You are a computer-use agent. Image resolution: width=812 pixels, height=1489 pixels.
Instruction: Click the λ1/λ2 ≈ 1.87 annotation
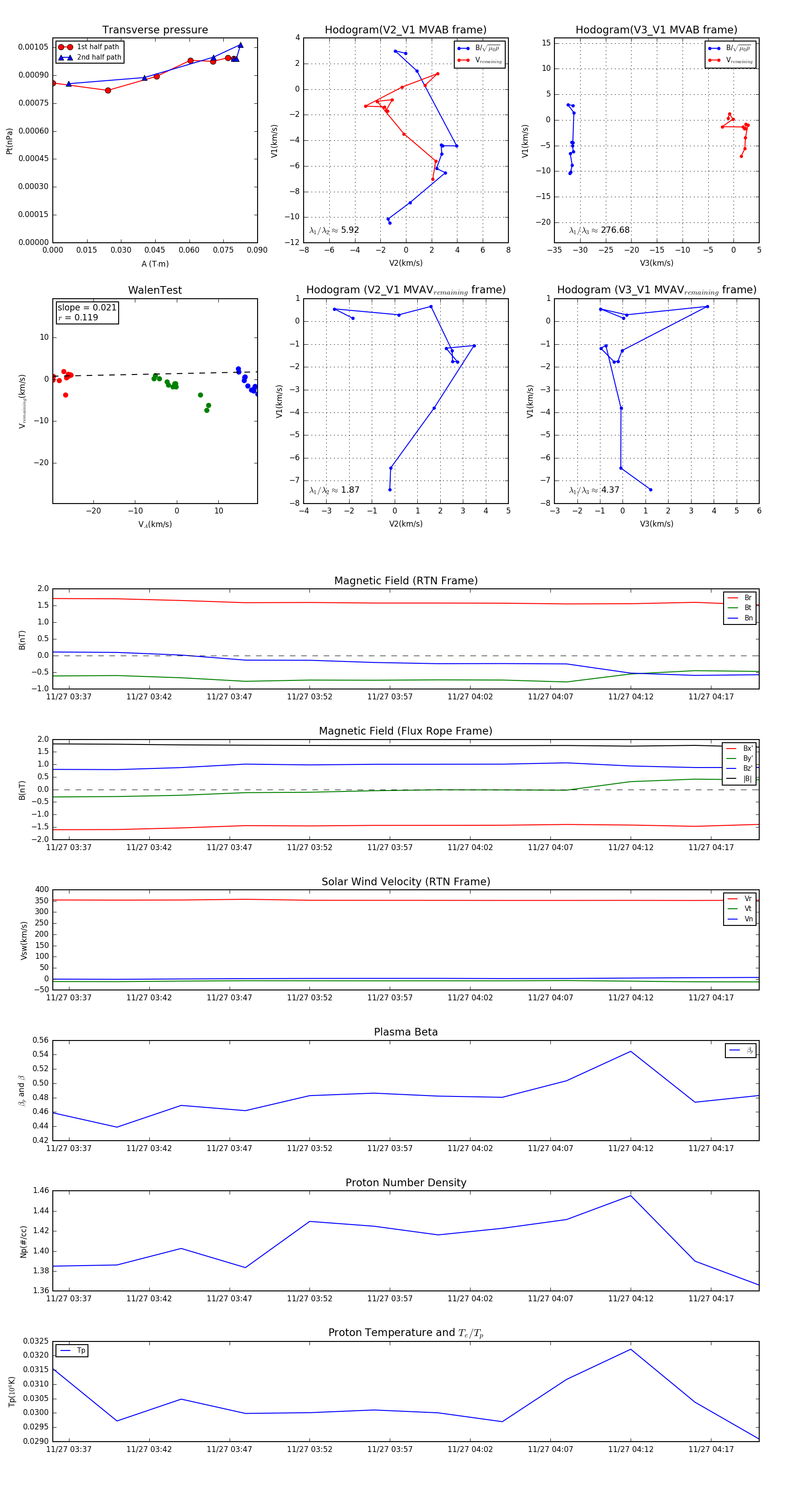tap(334, 490)
